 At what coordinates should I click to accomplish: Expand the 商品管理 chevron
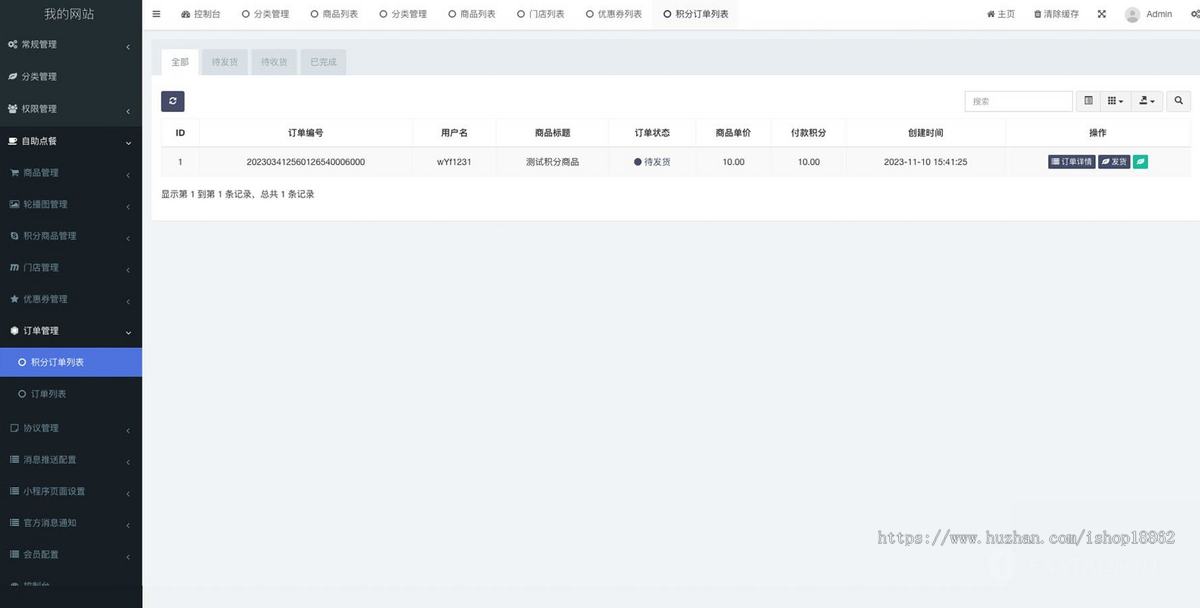(128, 175)
